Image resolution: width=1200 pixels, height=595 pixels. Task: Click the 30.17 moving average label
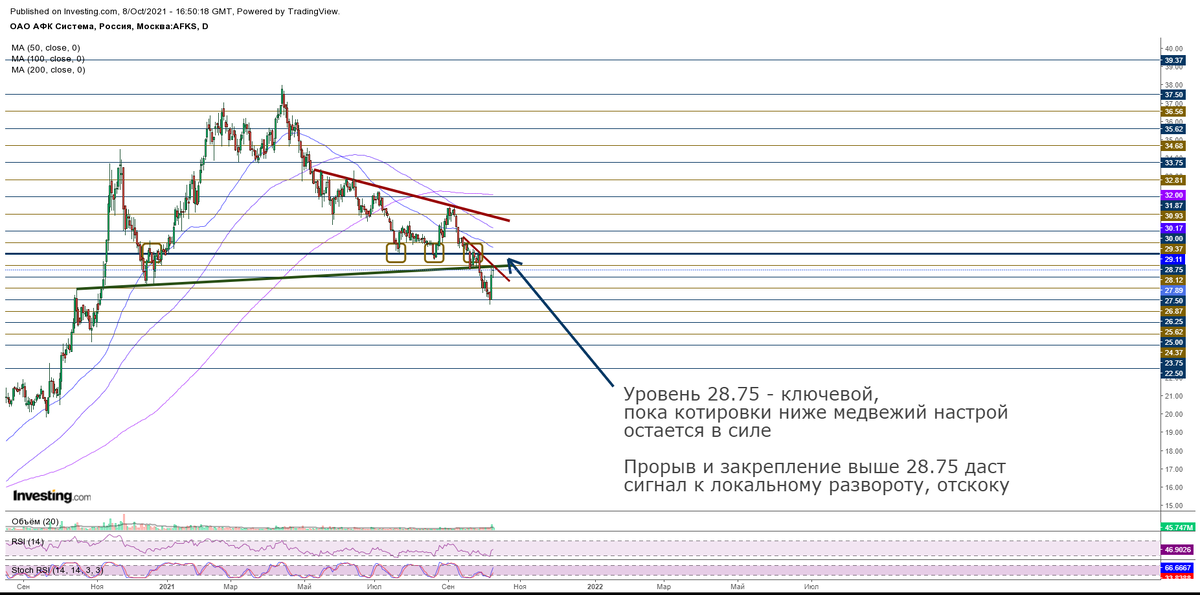coord(1174,228)
